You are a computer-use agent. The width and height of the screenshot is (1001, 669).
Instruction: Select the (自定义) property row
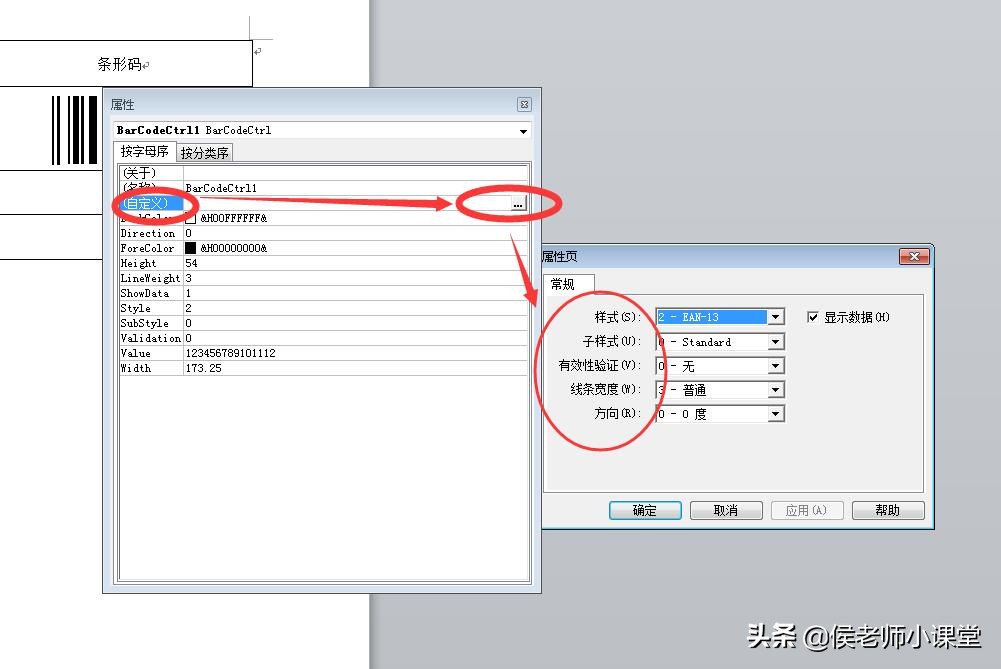(323, 204)
